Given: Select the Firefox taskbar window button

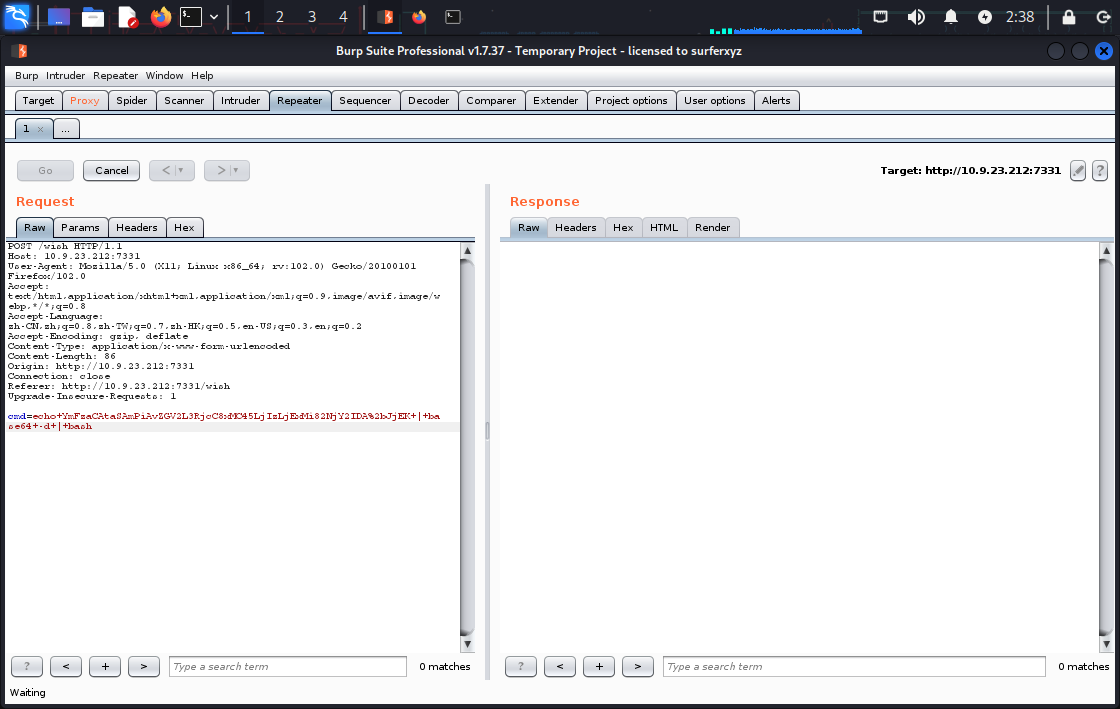Looking at the screenshot, I should point(419,17).
